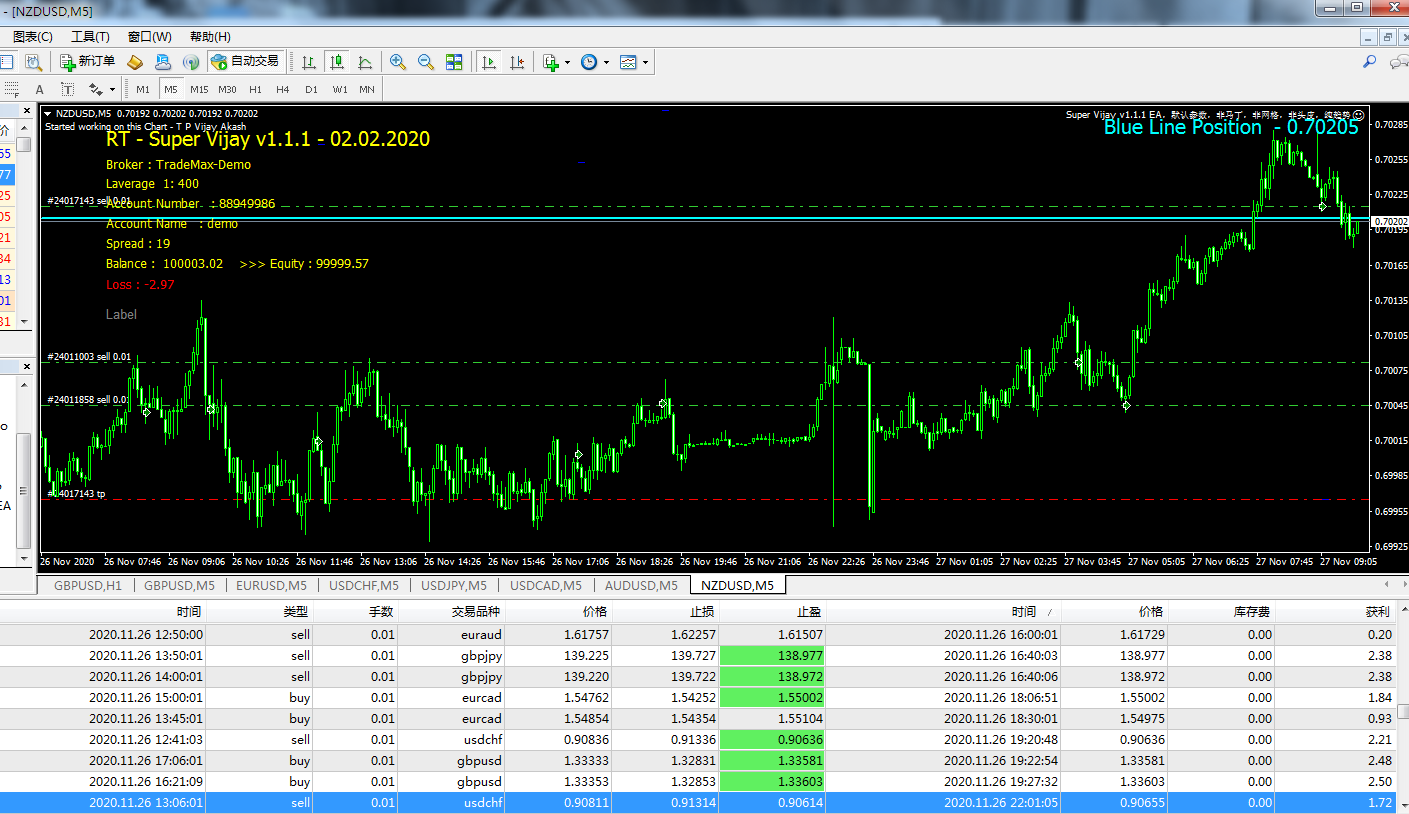Open the tile windows grid icon
The image size is (1409, 814).
click(x=454, y=62)
